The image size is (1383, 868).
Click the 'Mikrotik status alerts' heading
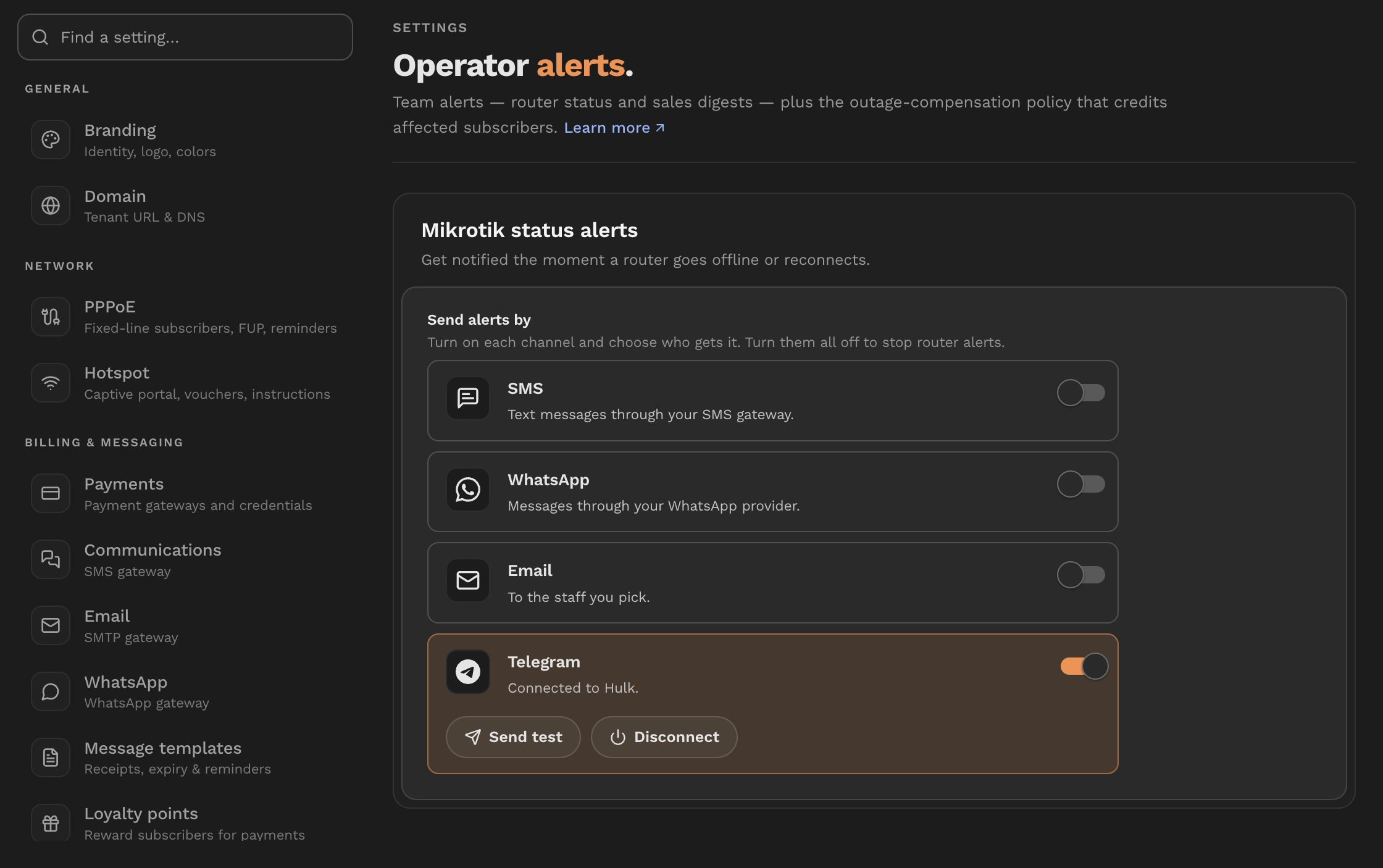[x=529, y=230]
